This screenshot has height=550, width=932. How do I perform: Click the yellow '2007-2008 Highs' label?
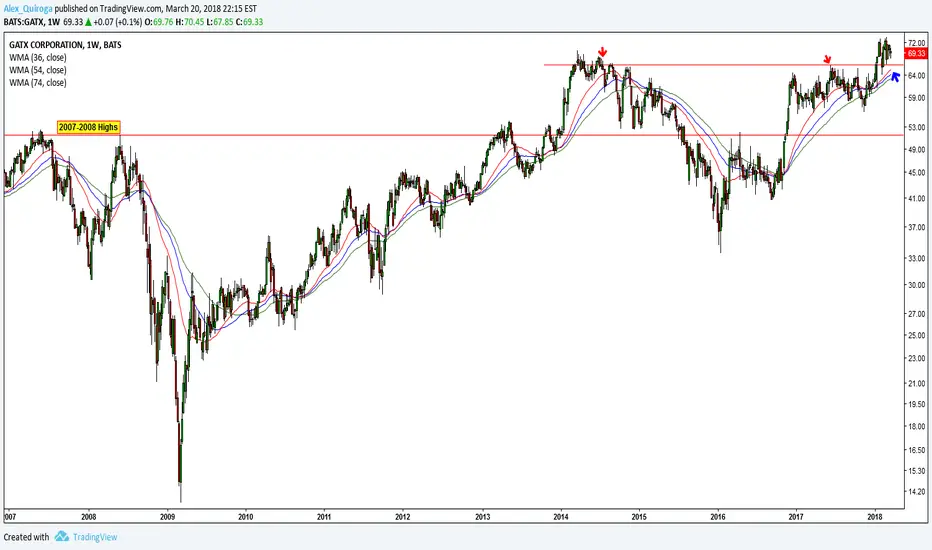tap(88, 127)
